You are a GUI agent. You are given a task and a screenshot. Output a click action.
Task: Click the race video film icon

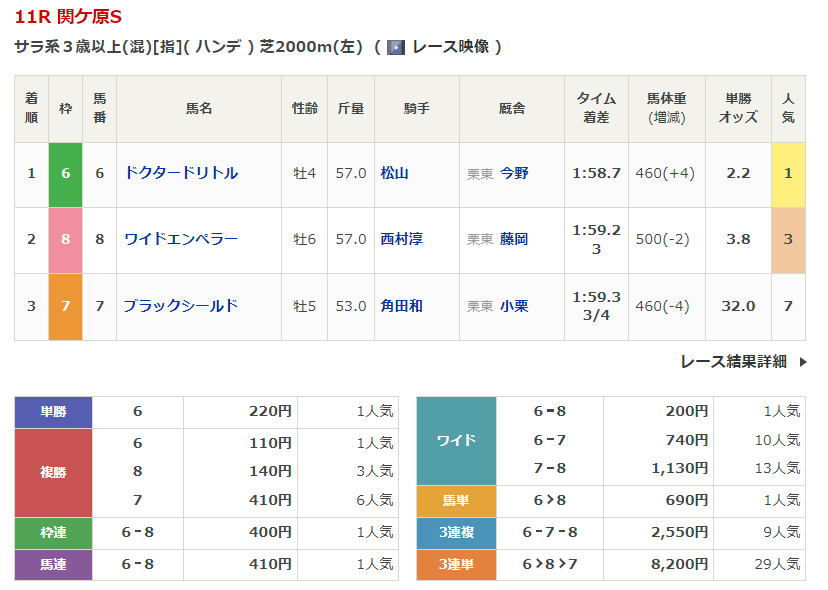396,47
